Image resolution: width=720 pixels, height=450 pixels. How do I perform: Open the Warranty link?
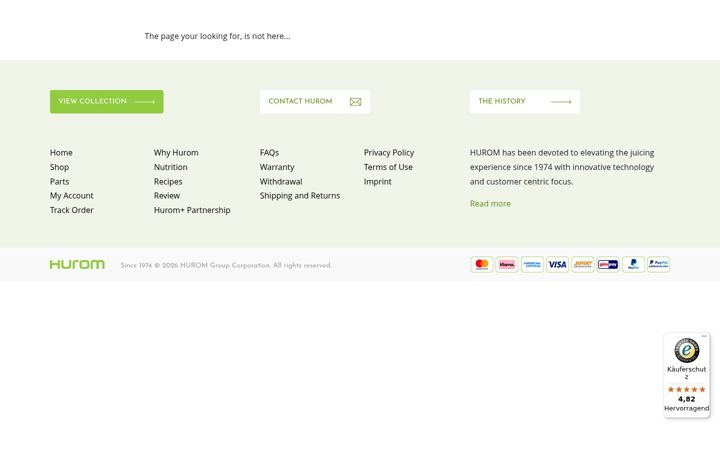[277, 167]
